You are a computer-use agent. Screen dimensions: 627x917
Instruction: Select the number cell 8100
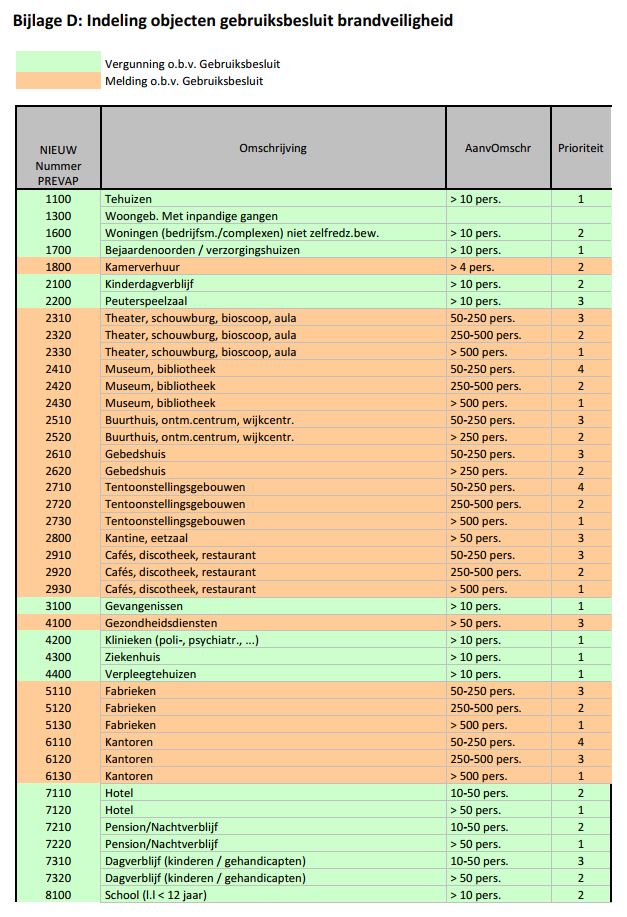point(58,894)
